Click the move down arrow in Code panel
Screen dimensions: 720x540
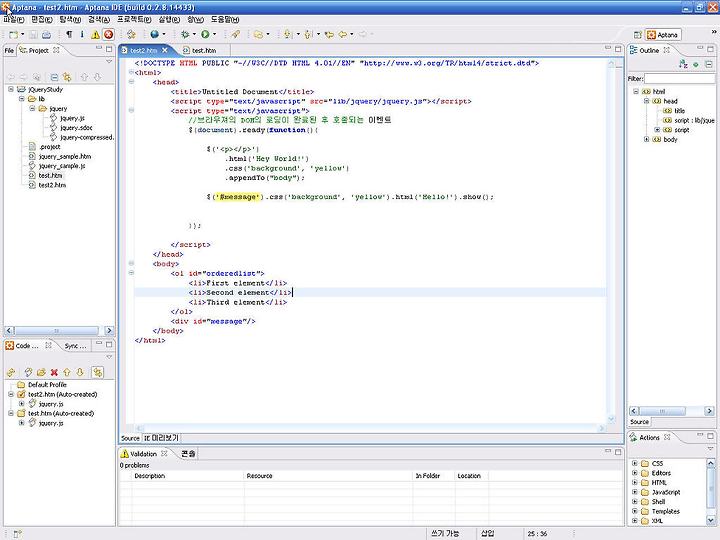(x=80, y=372)
